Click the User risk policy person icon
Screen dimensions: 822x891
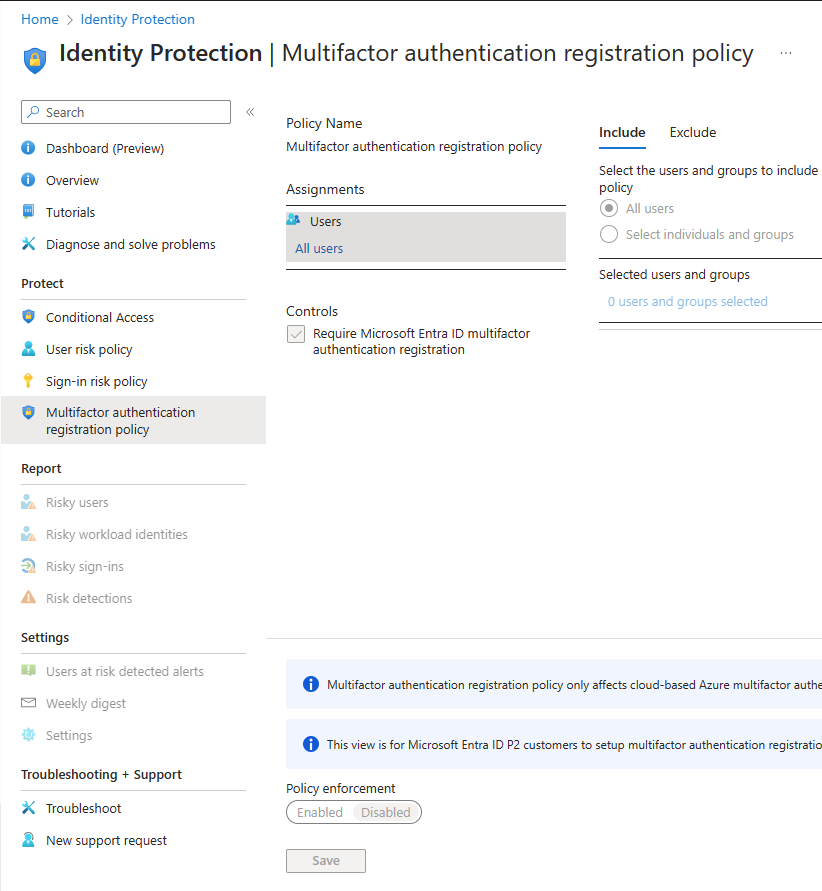click(x=28, y=349)
